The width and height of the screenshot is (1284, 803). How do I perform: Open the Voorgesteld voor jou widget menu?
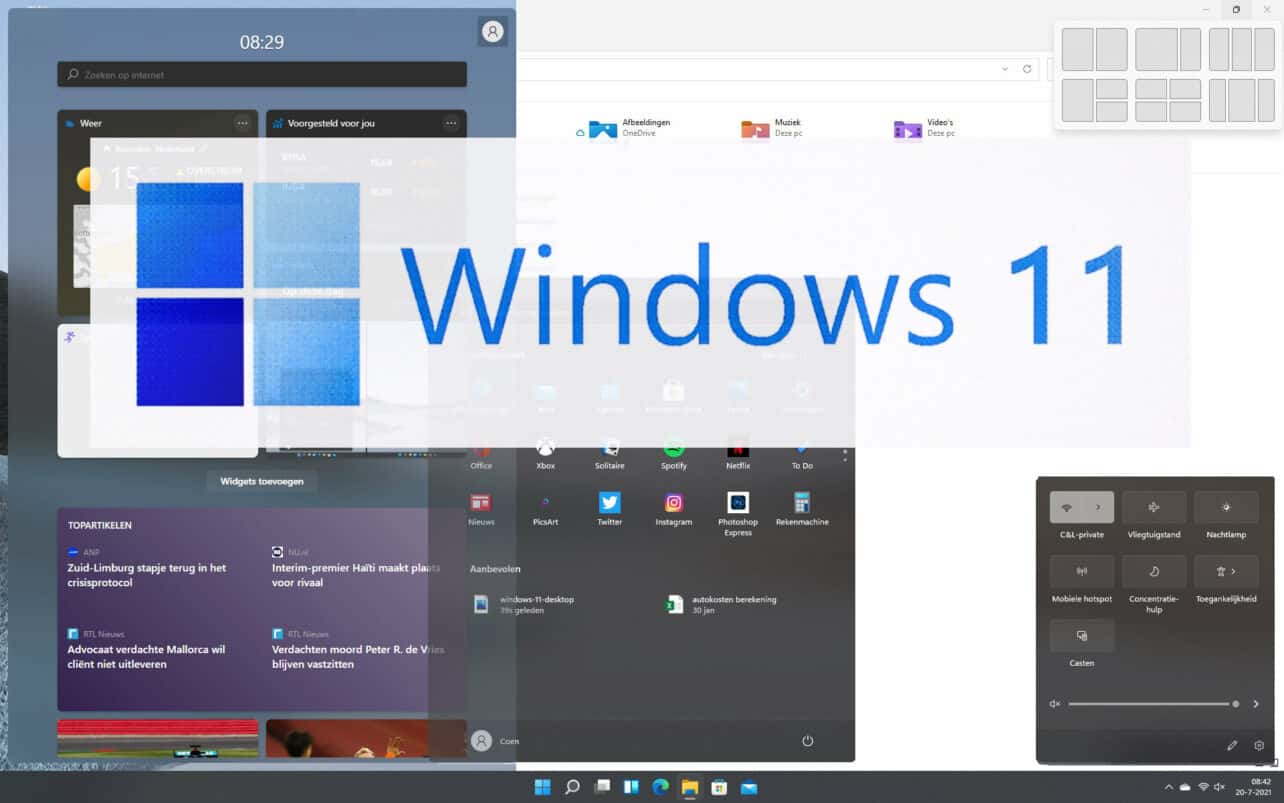(x=450, y=123)
